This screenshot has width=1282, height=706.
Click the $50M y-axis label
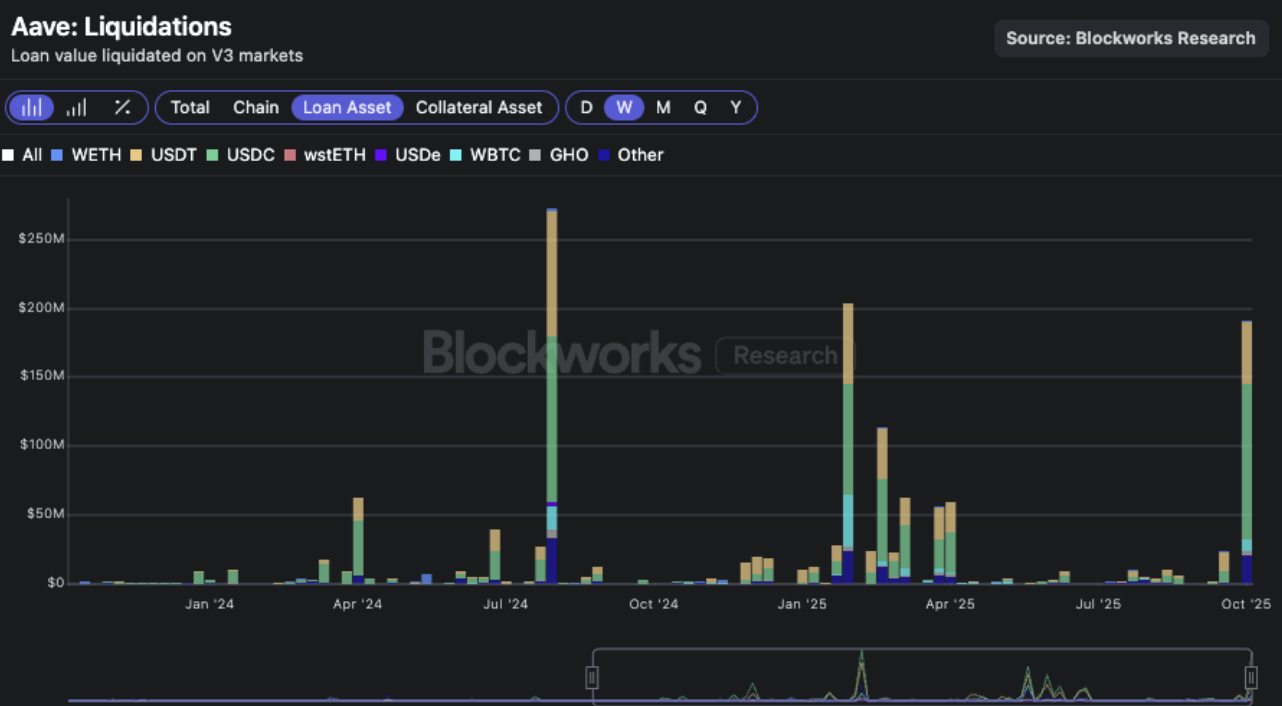[44, 514]
